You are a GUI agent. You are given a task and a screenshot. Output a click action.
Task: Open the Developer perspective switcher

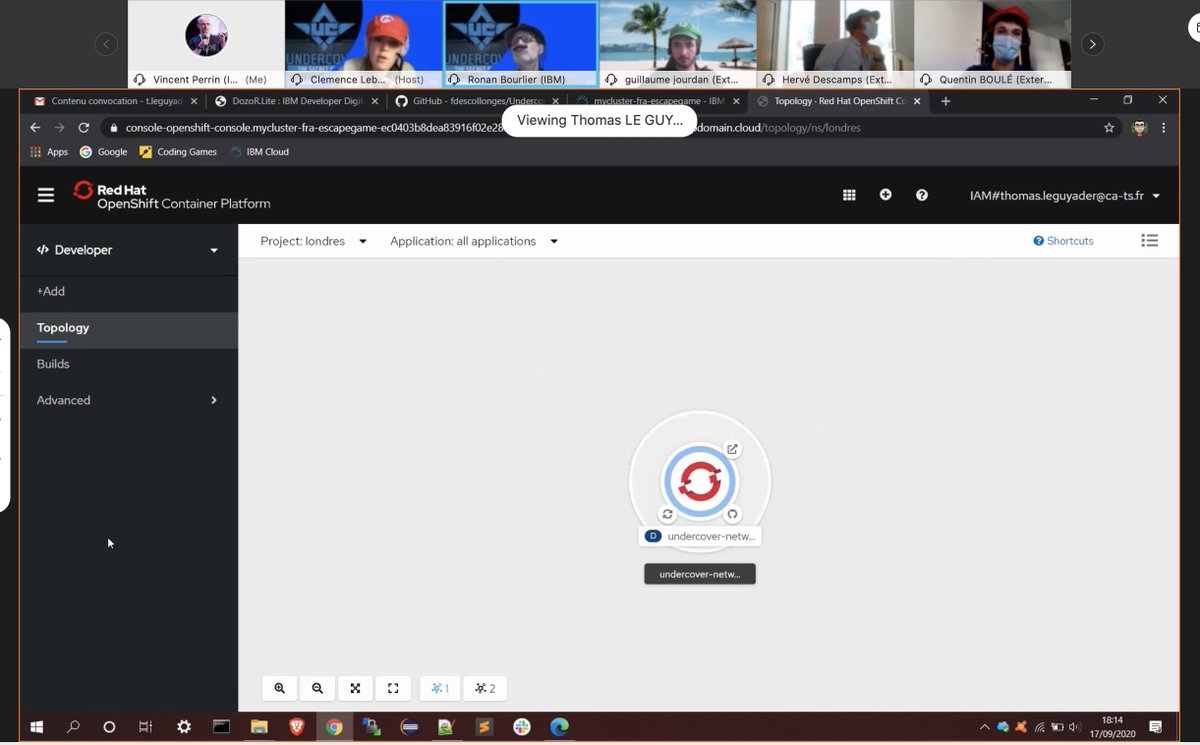pos(128,250)
